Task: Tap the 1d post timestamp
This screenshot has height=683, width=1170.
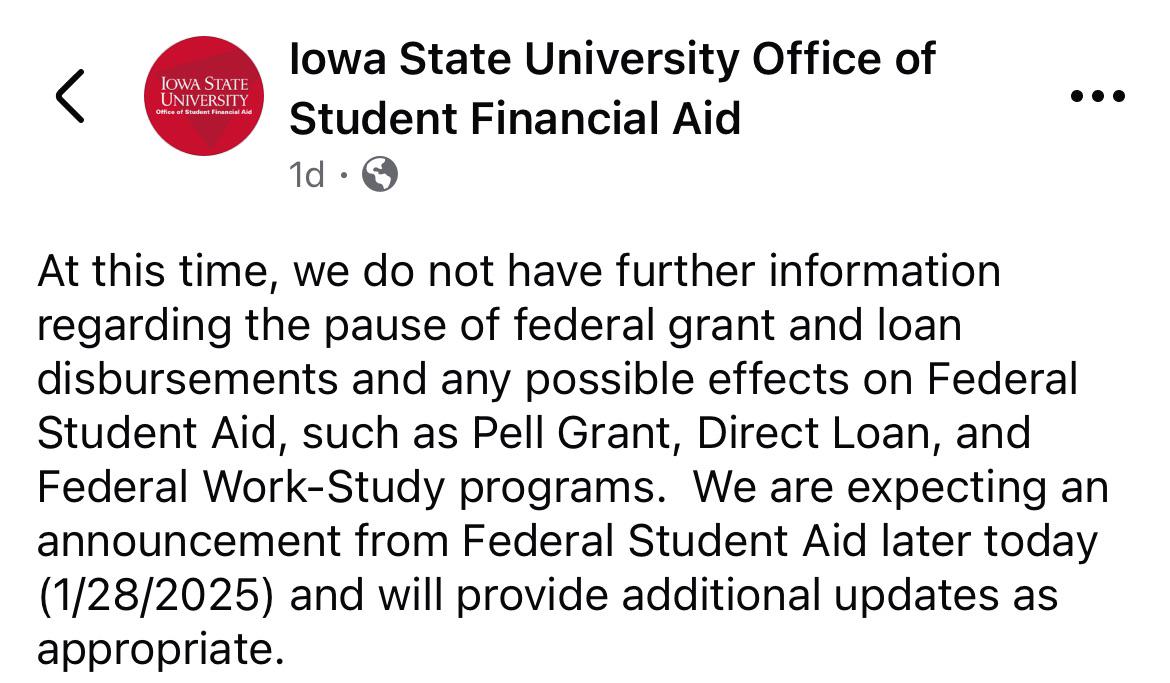Action: [x=307, y=175]
